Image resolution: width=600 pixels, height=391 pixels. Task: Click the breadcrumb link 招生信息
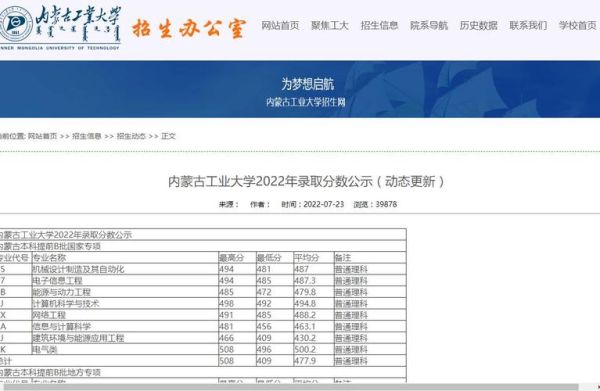coord(87,136)
